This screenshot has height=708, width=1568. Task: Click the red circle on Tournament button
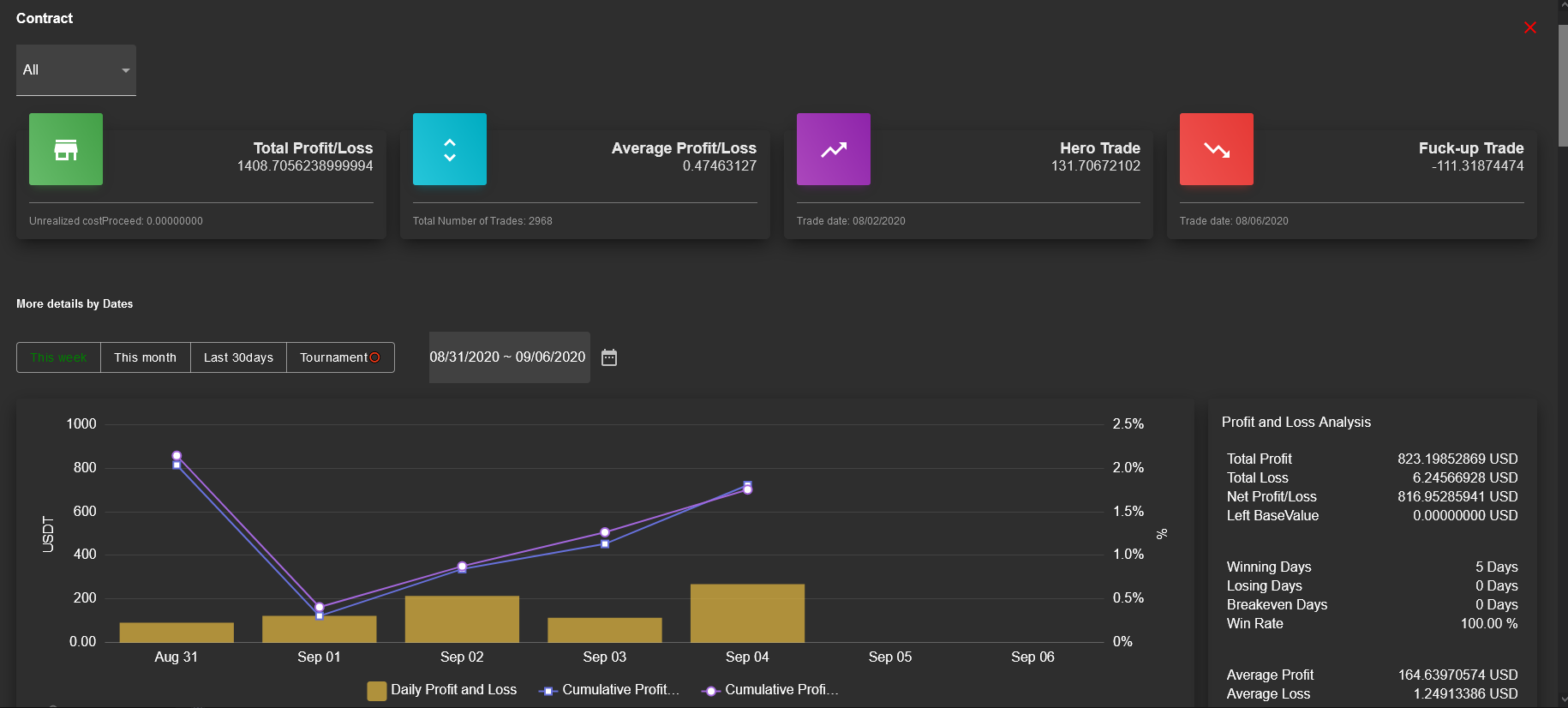[x=374, y=357]
